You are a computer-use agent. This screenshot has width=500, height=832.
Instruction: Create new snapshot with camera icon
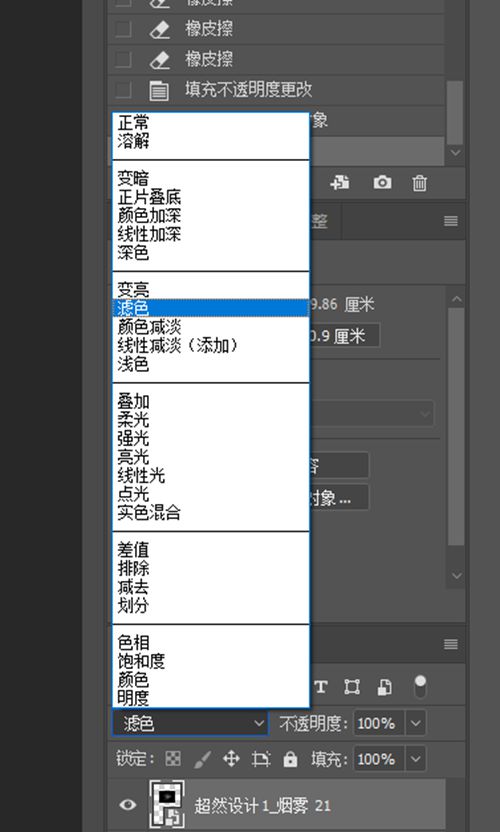click(382, 183)
